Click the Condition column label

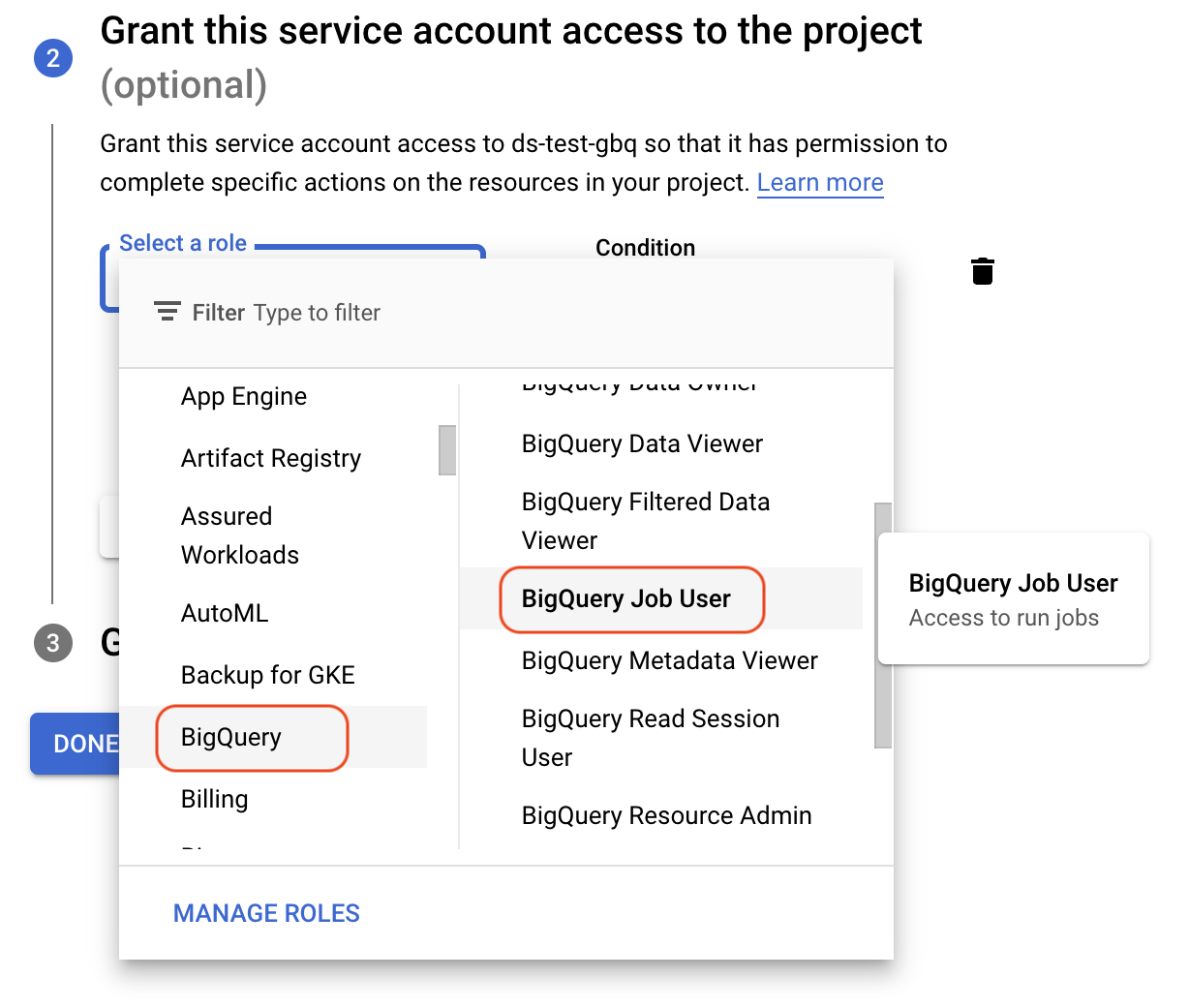[x=645, y=248]
